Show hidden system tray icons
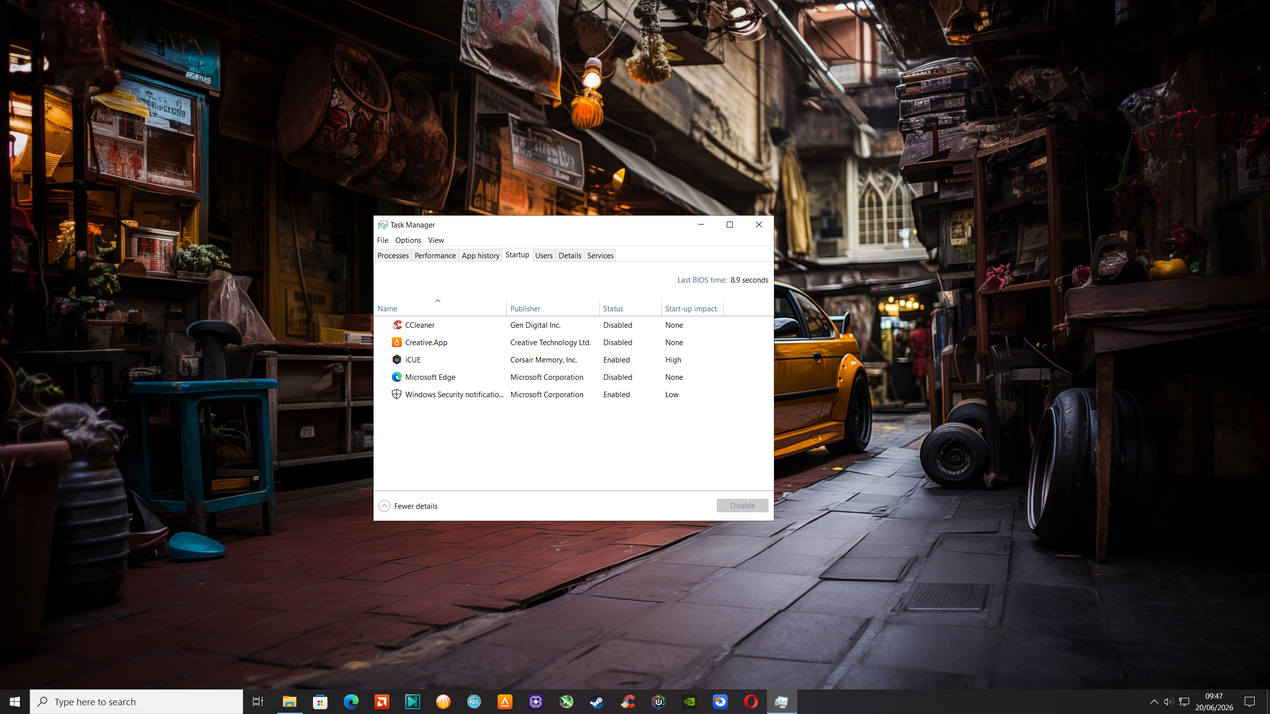The height and width of the screenshot is (714, 1270). coord(1153,702)
